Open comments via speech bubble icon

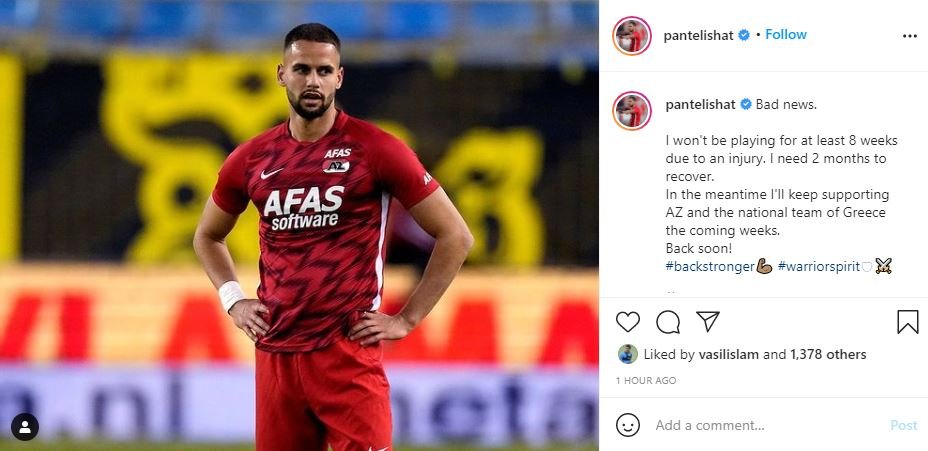click(x=668, y=322)
